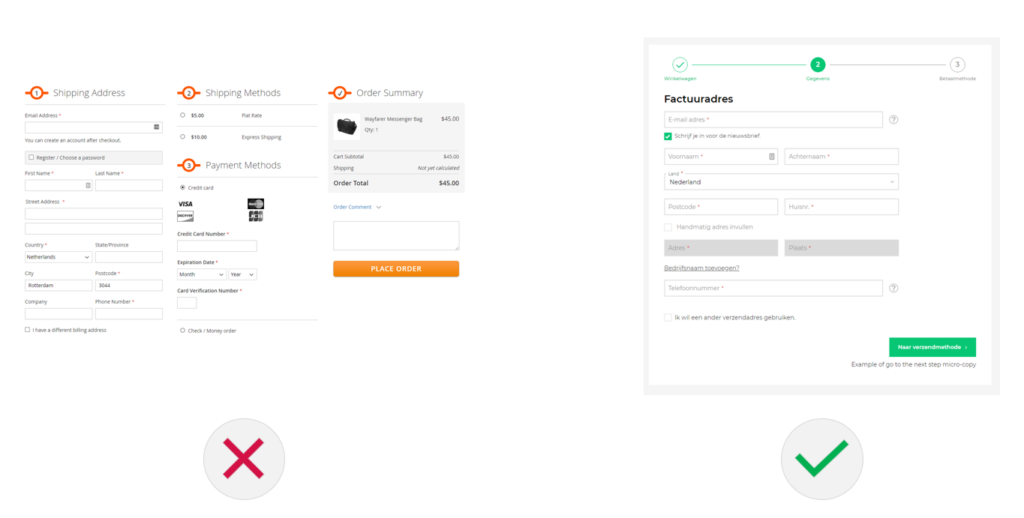Expand the Order Comment section
Screen dimensions: 1024x518
357,207
